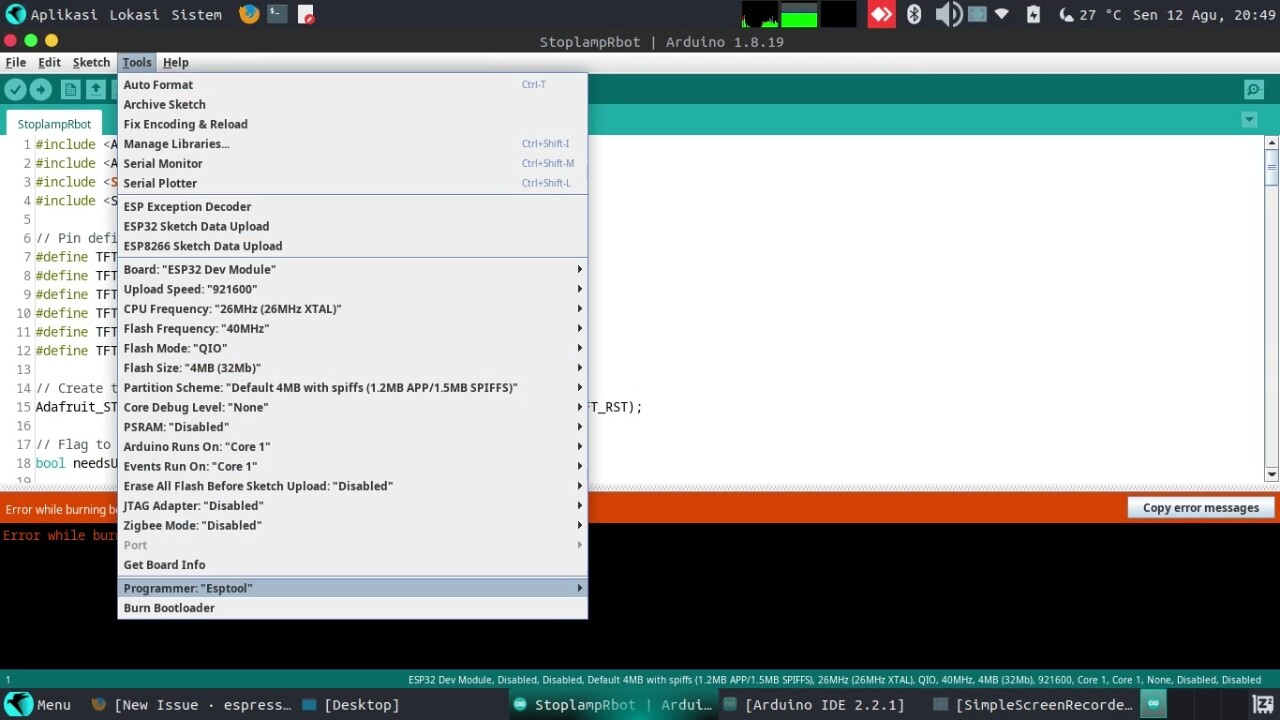Click the AnyDesk tray icon
The height and width of the screenshot is (720, 1280).
point(881,14)
